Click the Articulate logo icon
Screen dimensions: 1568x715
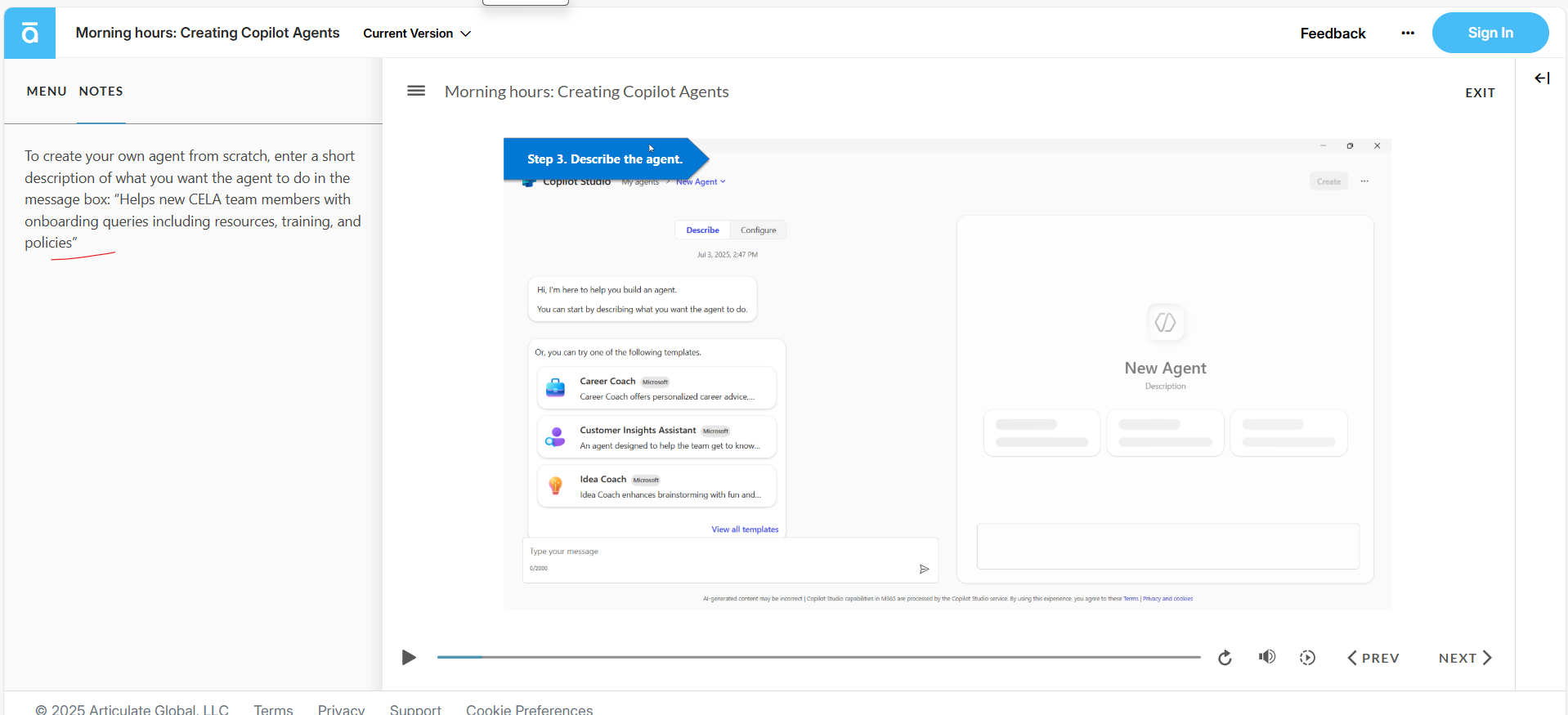(29, 33)
